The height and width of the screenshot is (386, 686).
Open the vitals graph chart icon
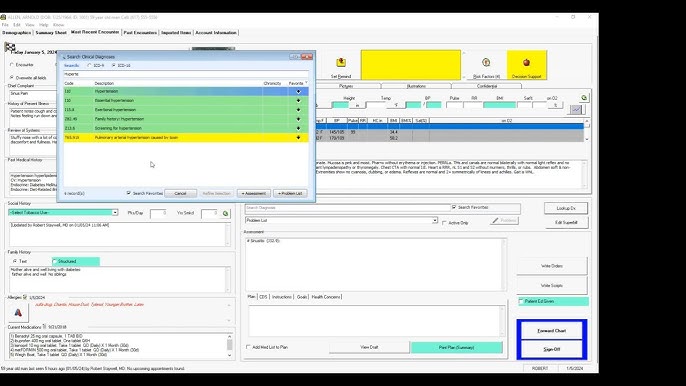[x=576, y=109]
